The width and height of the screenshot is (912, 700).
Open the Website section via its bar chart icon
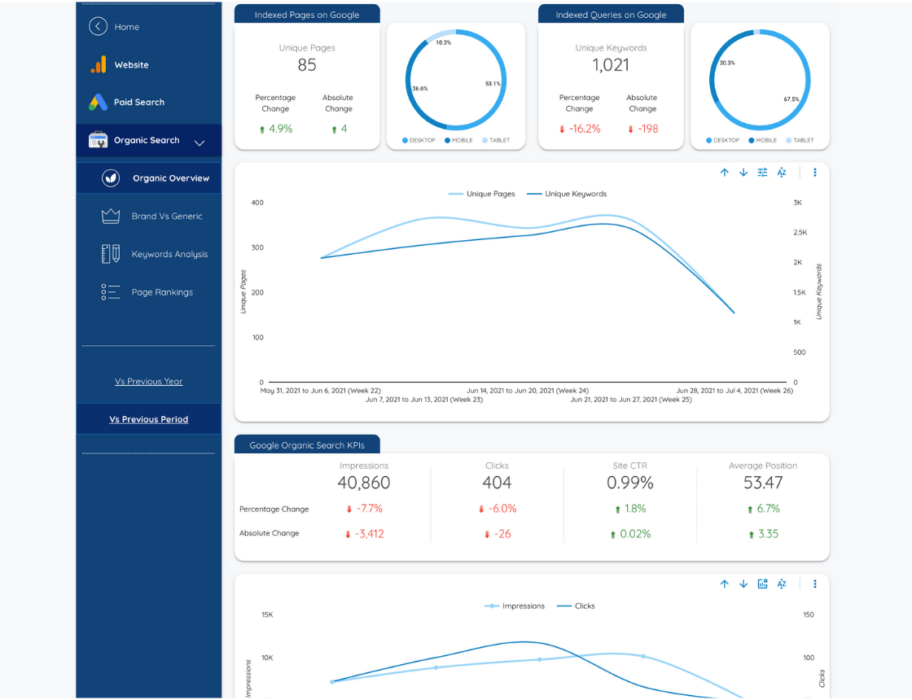[x=97, y=64]
